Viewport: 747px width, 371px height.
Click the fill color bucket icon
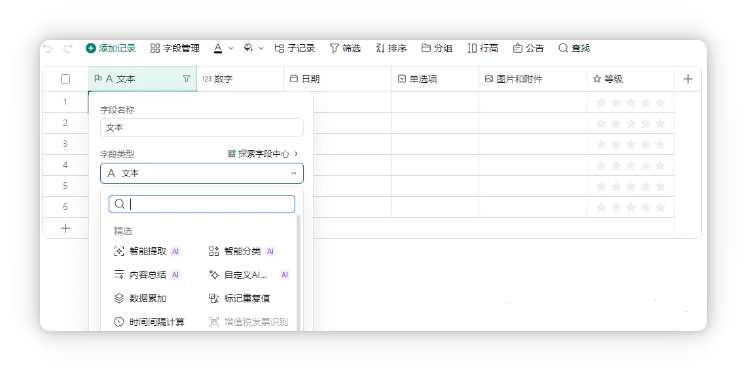(x=248, y=48)
